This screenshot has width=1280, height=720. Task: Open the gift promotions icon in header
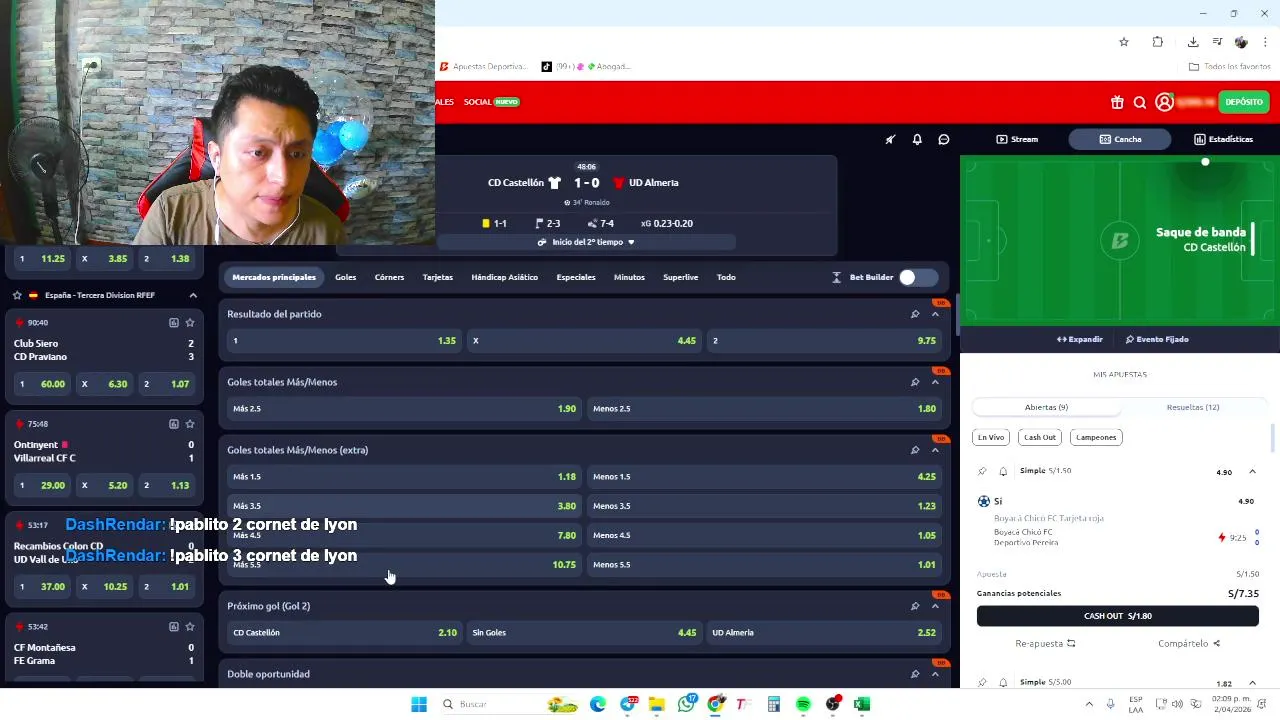pyautogui.click(x=1117, y=102)
